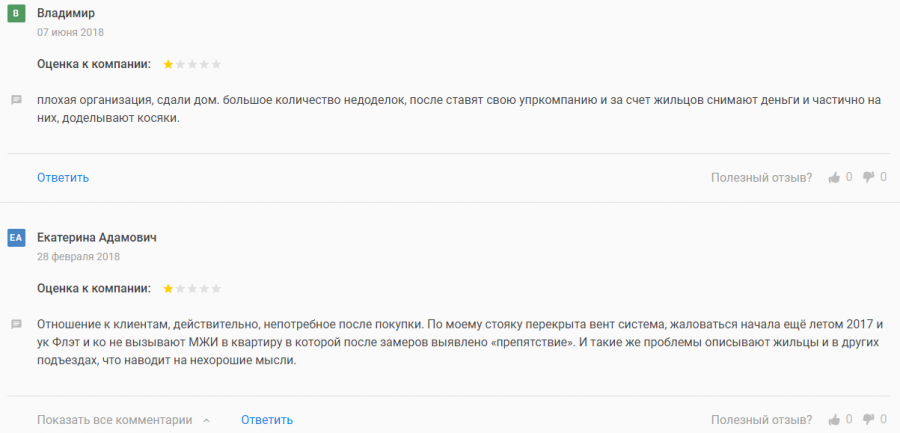Select the fifth star in Владимир's rating
This screenshot has height=433, width=900.
pos(216,64)
